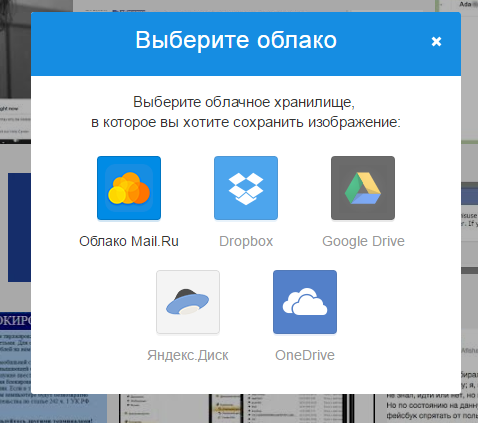
Task: Click the Облако Mail.Ru text label
Action: (x=129, y=241)
